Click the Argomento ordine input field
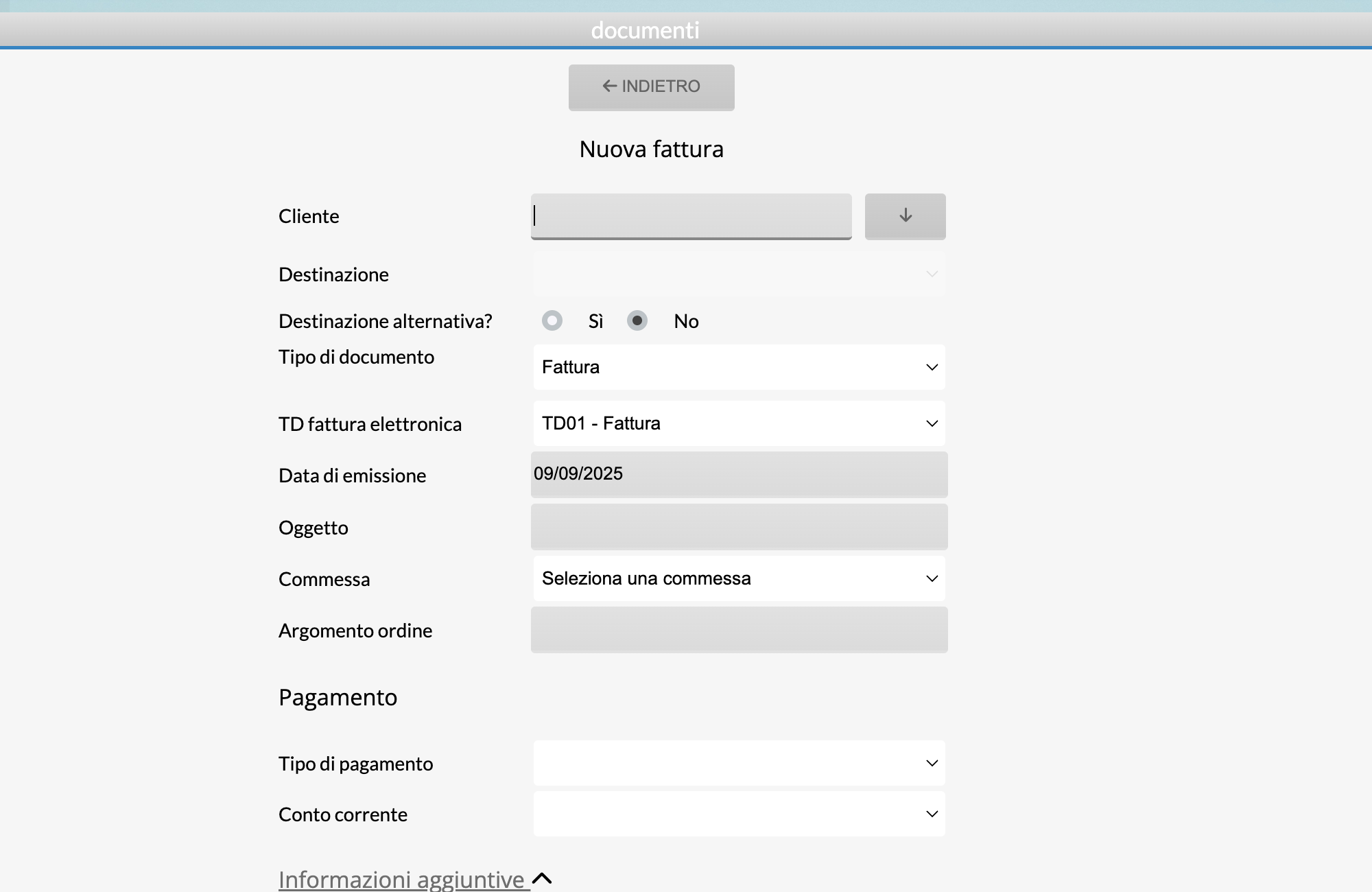 (x=738, y=630)
